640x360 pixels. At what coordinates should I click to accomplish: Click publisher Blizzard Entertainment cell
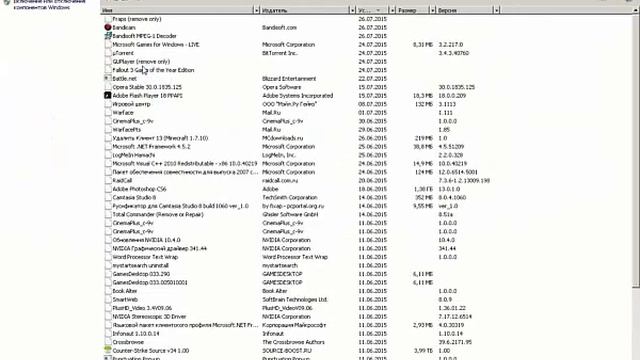289,78
